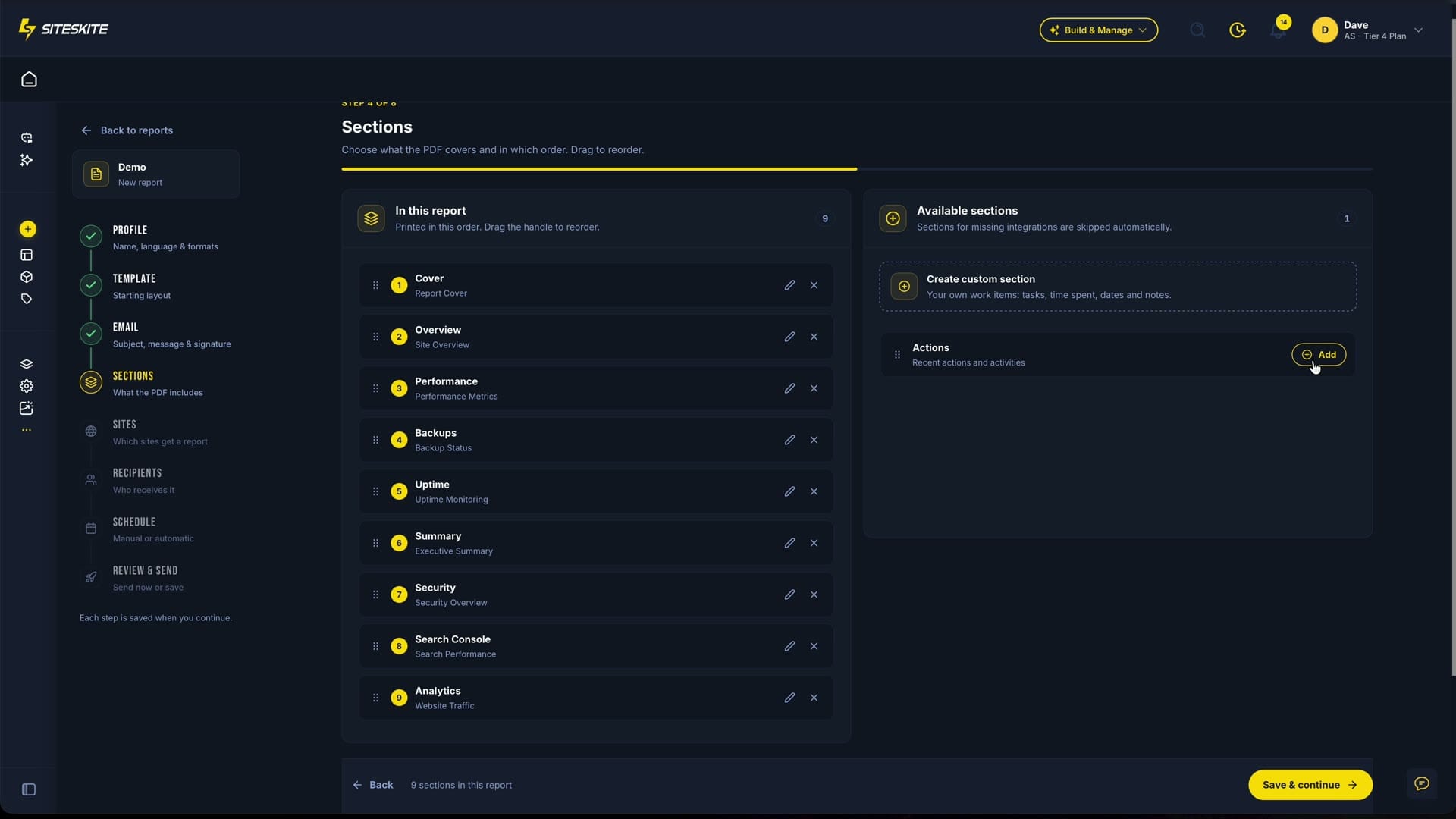
Task: Add the Actions section
Action: [1319, 355]
